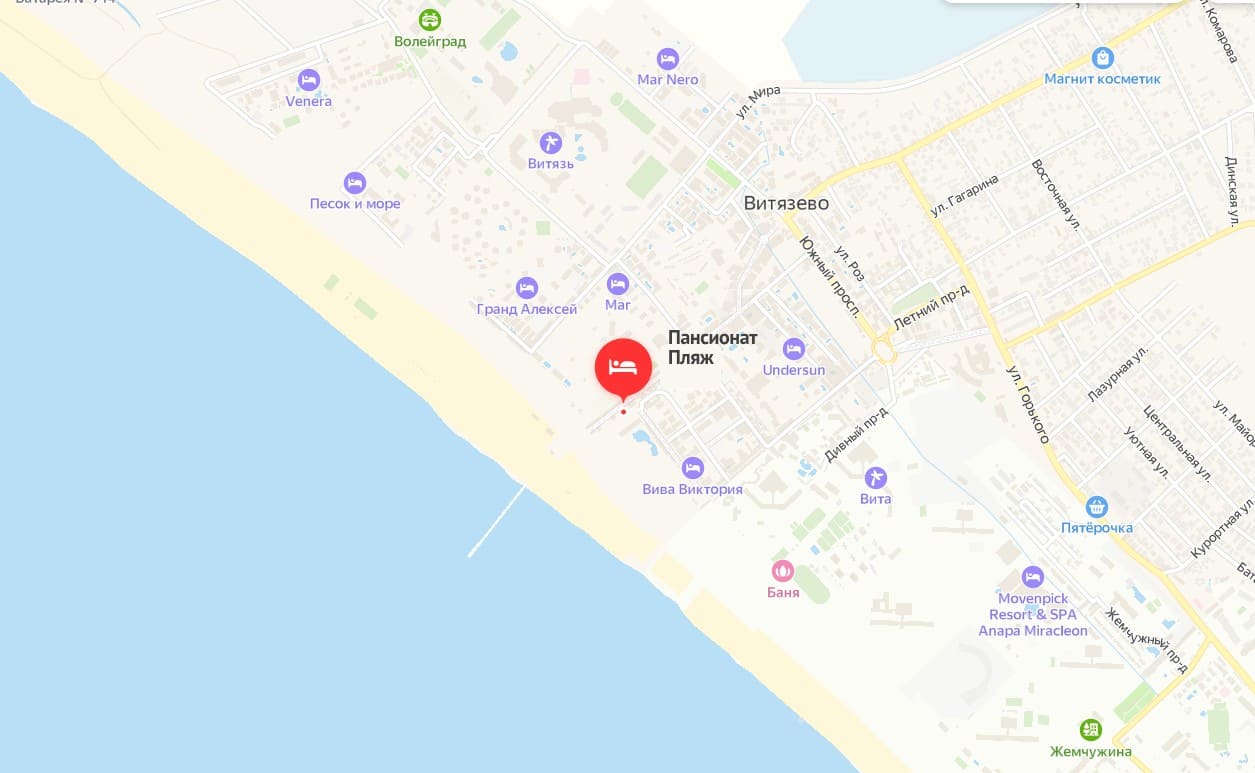Click the Вита resort palm icon
This screenshot has height=773, width=1255.
pyautogui.click(x=876, y=477)
